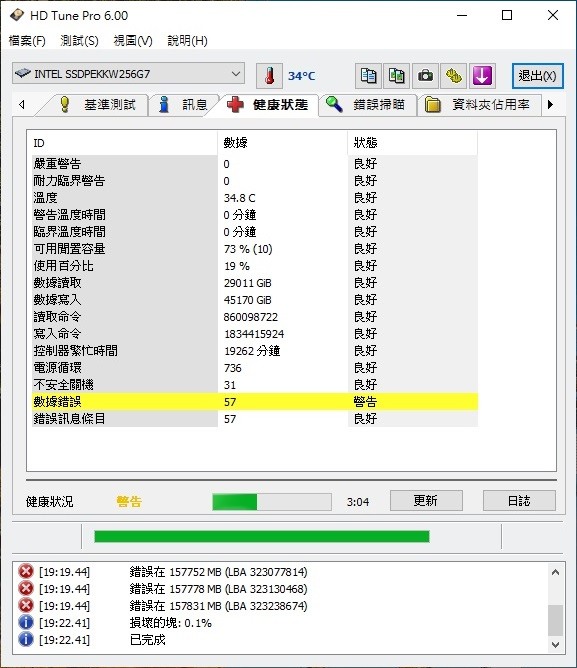Expand the INTEL SSDPEKKW256G7 drive dropdown

(128, 74)
